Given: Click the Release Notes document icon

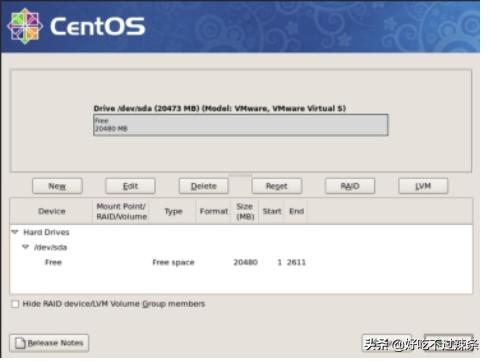Looking at the screenshot, I should point(20,343).
